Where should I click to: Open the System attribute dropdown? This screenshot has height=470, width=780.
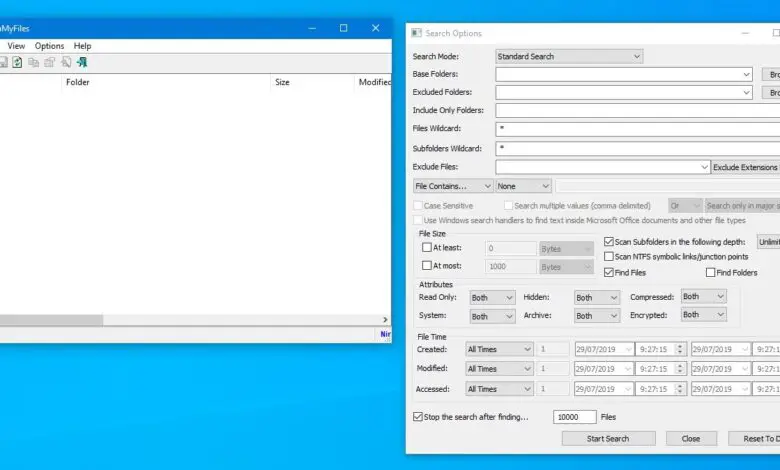click(492, 316)
